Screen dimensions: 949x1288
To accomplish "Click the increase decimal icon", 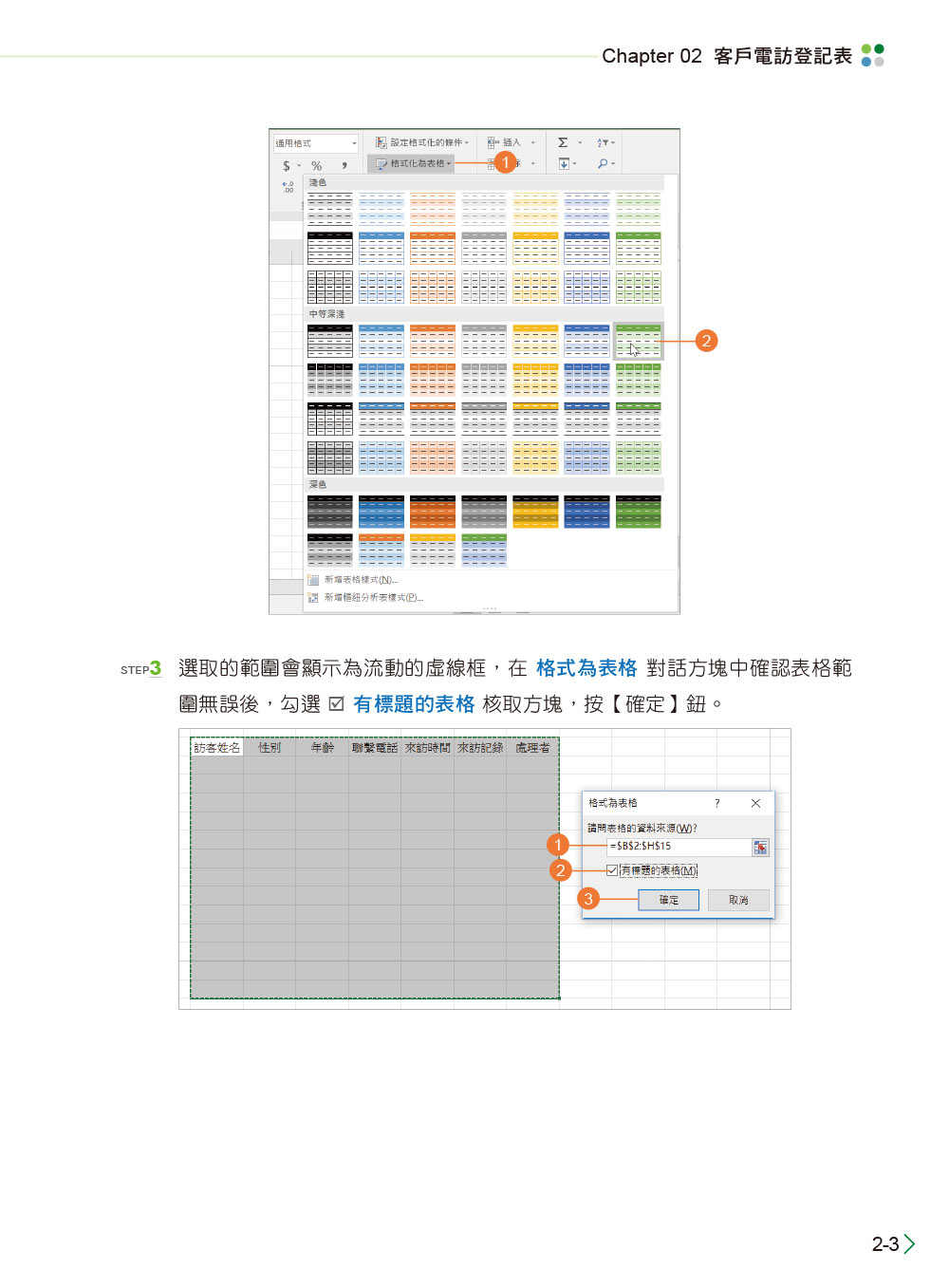I will tap(288, 187).
